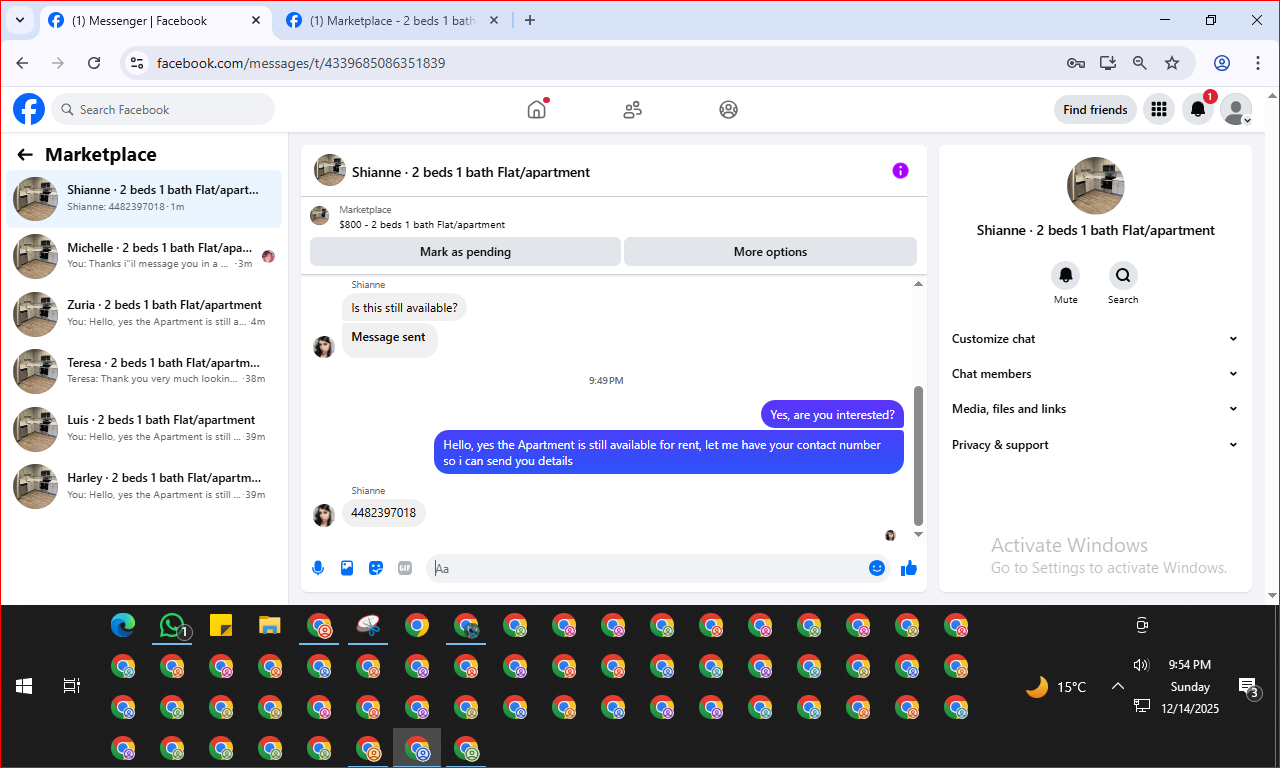Image resolution: width=1280 pixels, height=768 pixels.
Task: Open Sticky Notes from the taskbar
Action: click(x=221, y=626)
